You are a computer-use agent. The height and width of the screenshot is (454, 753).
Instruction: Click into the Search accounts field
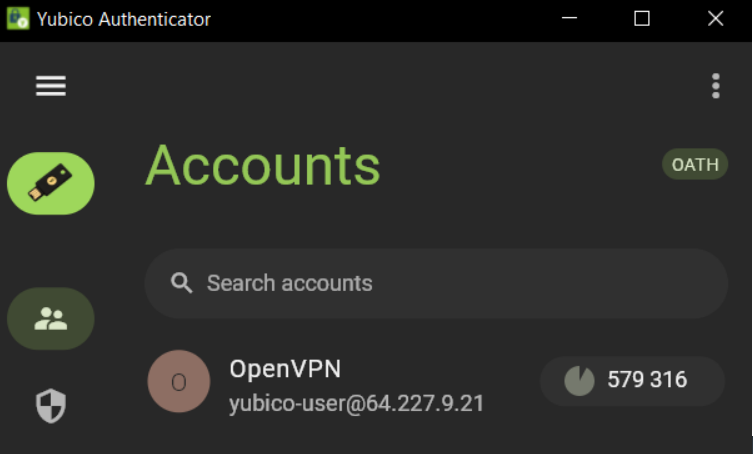coord(436,283)
